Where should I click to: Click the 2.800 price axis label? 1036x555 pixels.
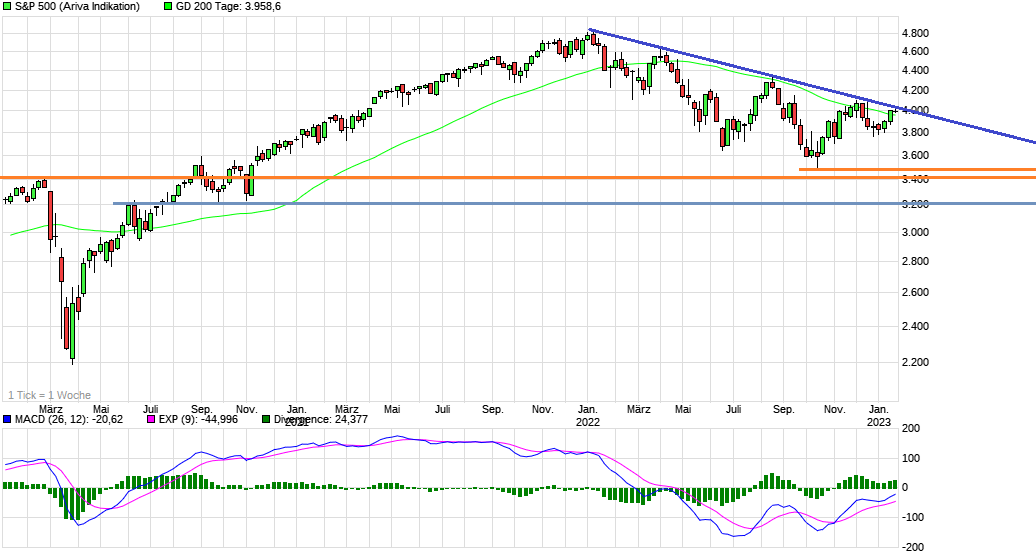pyautogui.click(x=915, y=261)
